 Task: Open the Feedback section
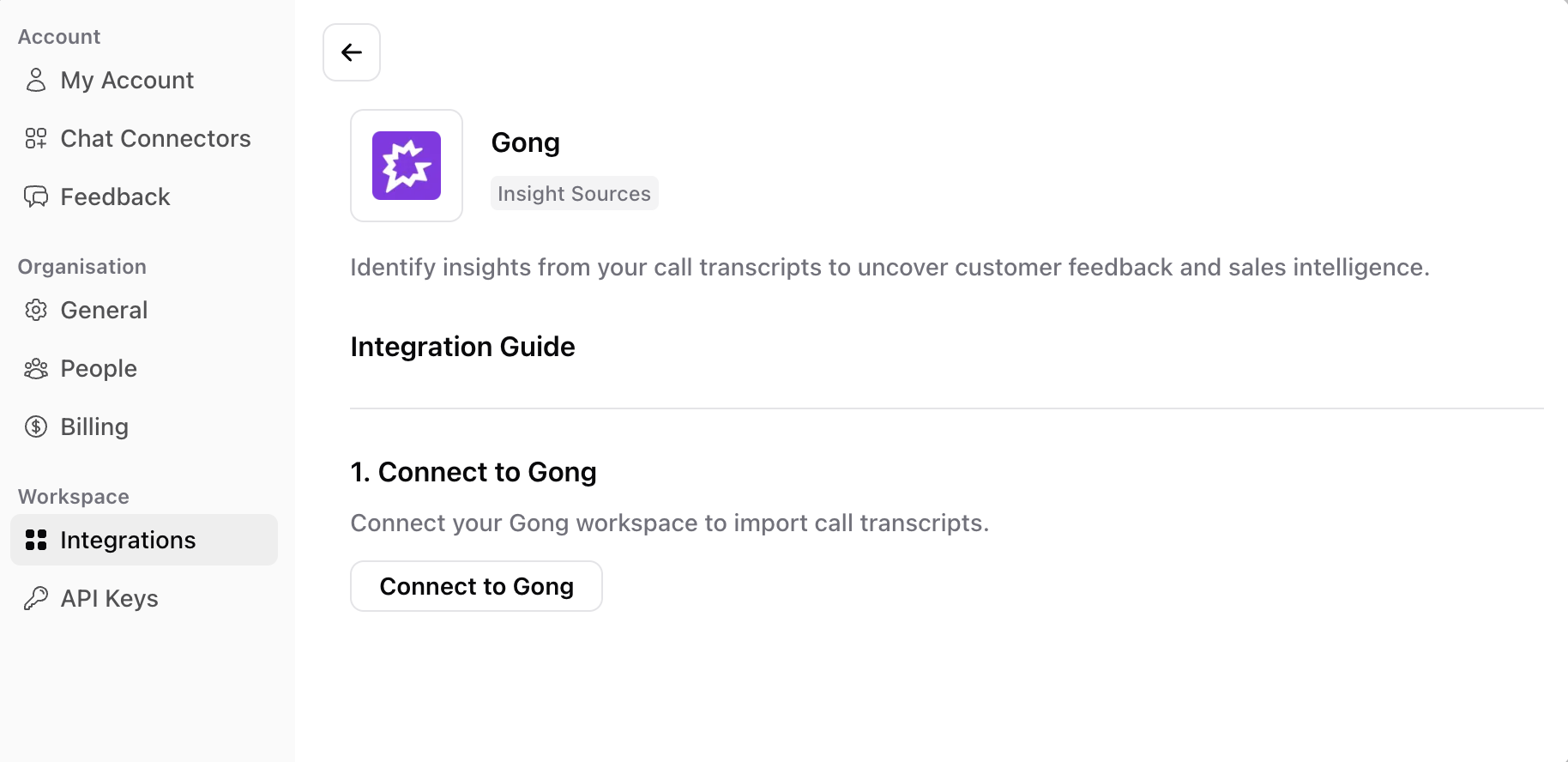(115, 197)
